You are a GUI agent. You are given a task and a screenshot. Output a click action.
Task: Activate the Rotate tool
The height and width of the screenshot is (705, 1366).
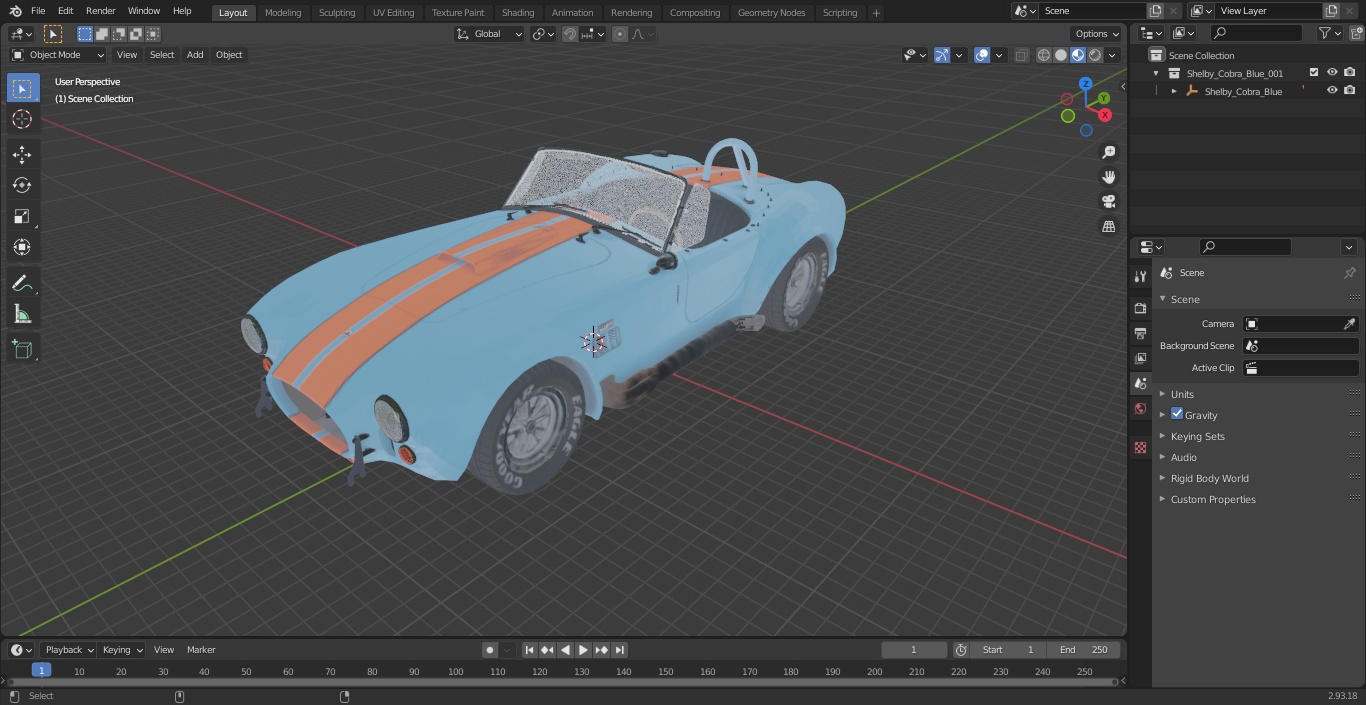tap(22, 185)
